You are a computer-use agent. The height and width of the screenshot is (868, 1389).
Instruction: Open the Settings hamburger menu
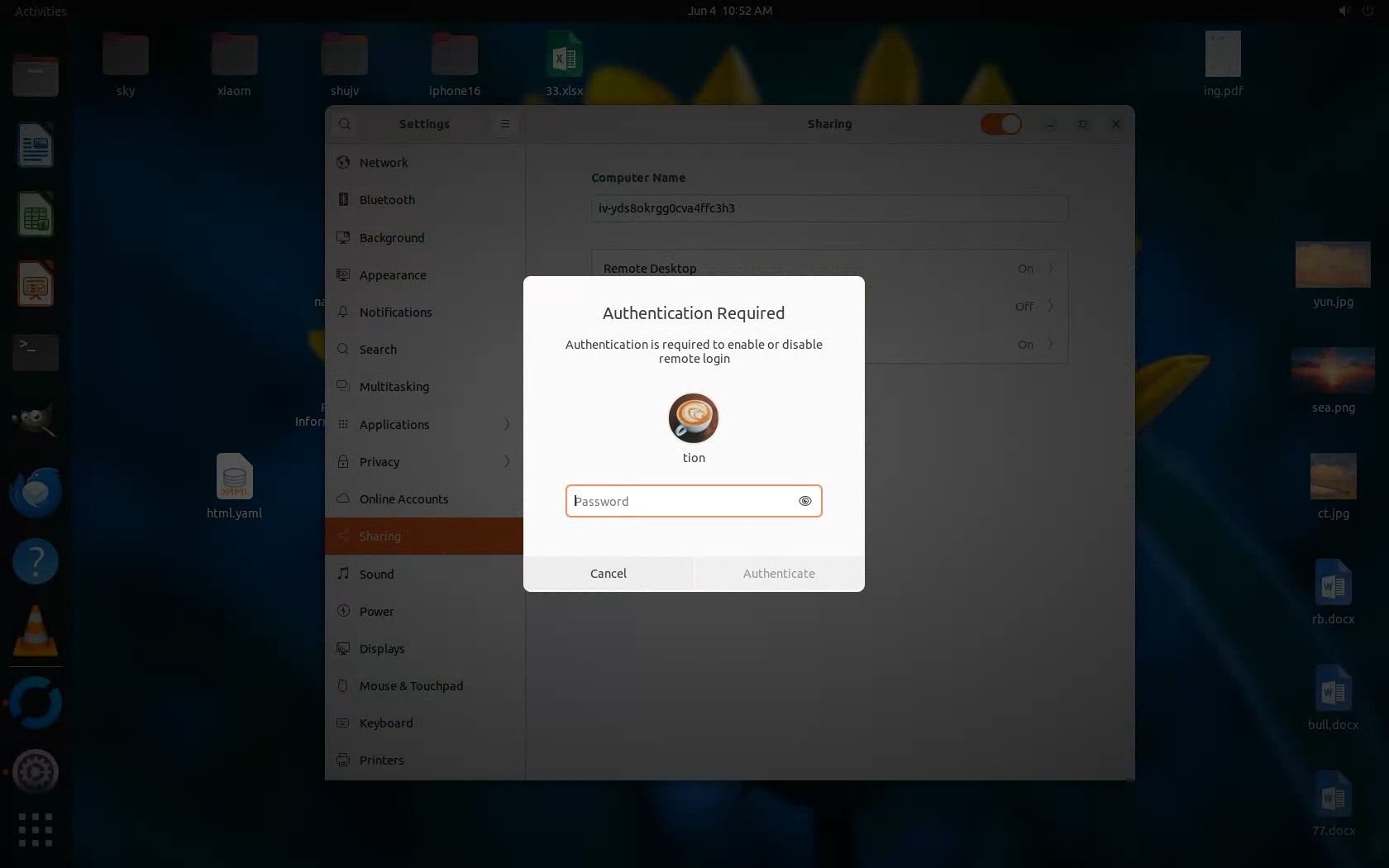(x=504, y=124)
